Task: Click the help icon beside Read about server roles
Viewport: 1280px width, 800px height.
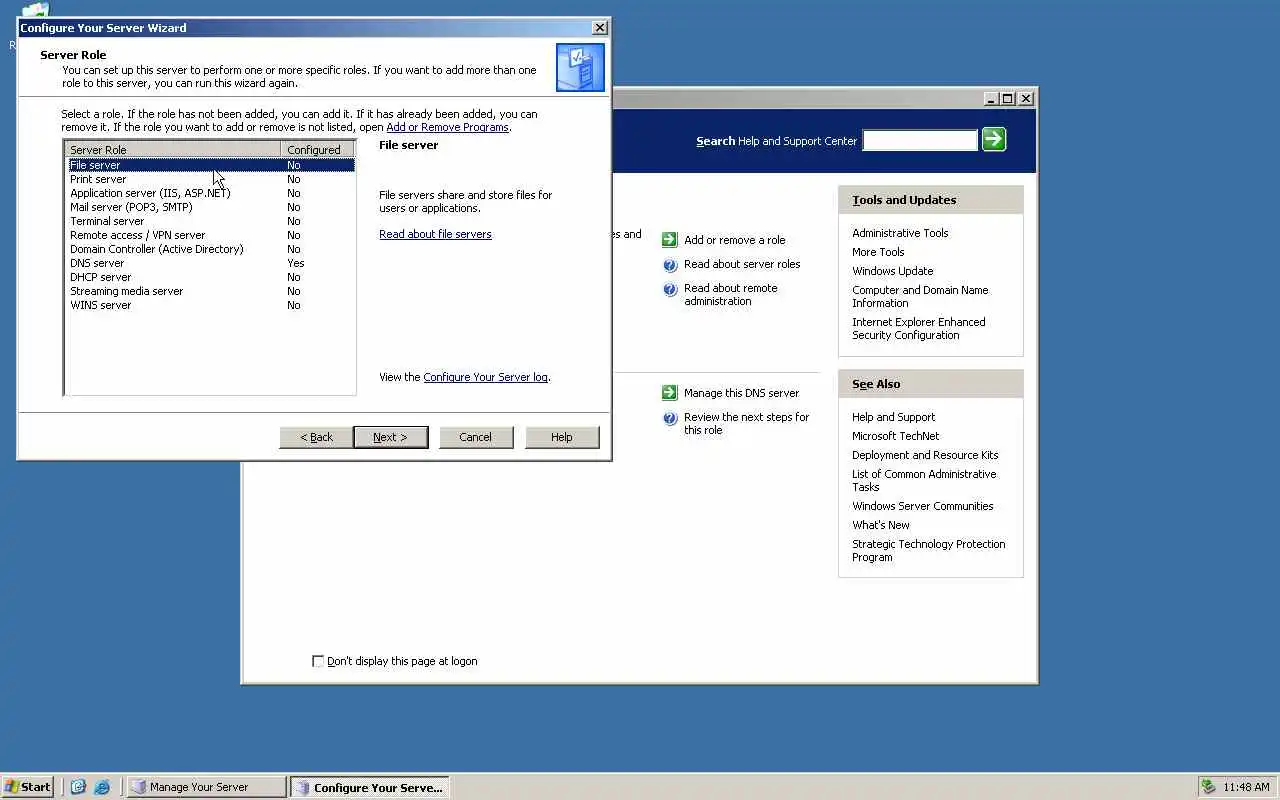Action: click(670, 265)
